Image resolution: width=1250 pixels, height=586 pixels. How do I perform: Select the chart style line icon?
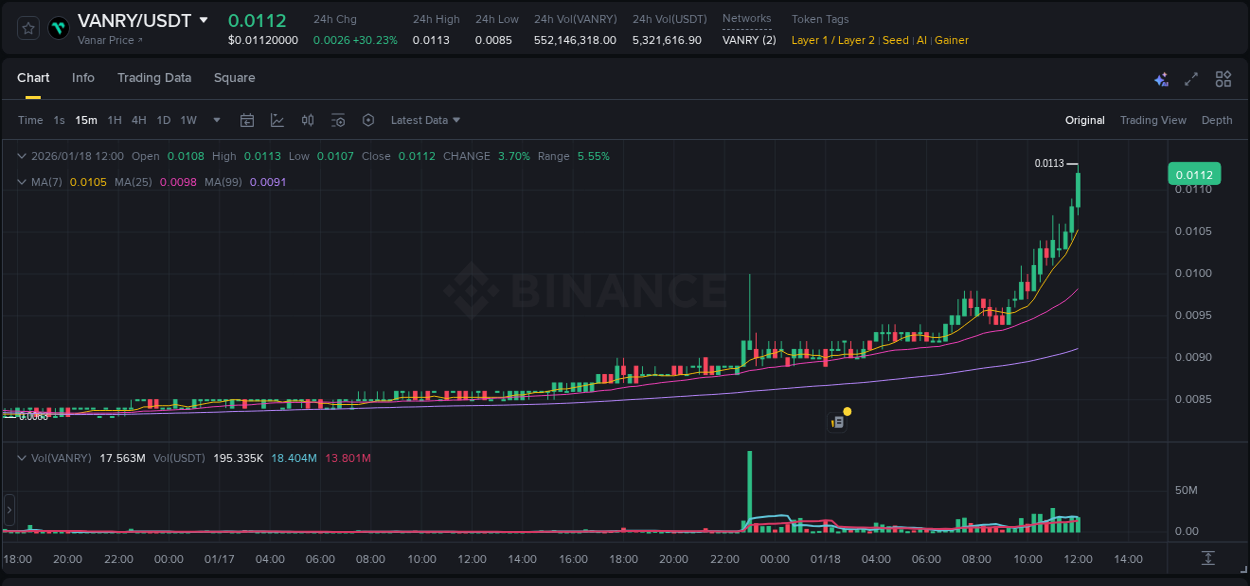[277, 119]
